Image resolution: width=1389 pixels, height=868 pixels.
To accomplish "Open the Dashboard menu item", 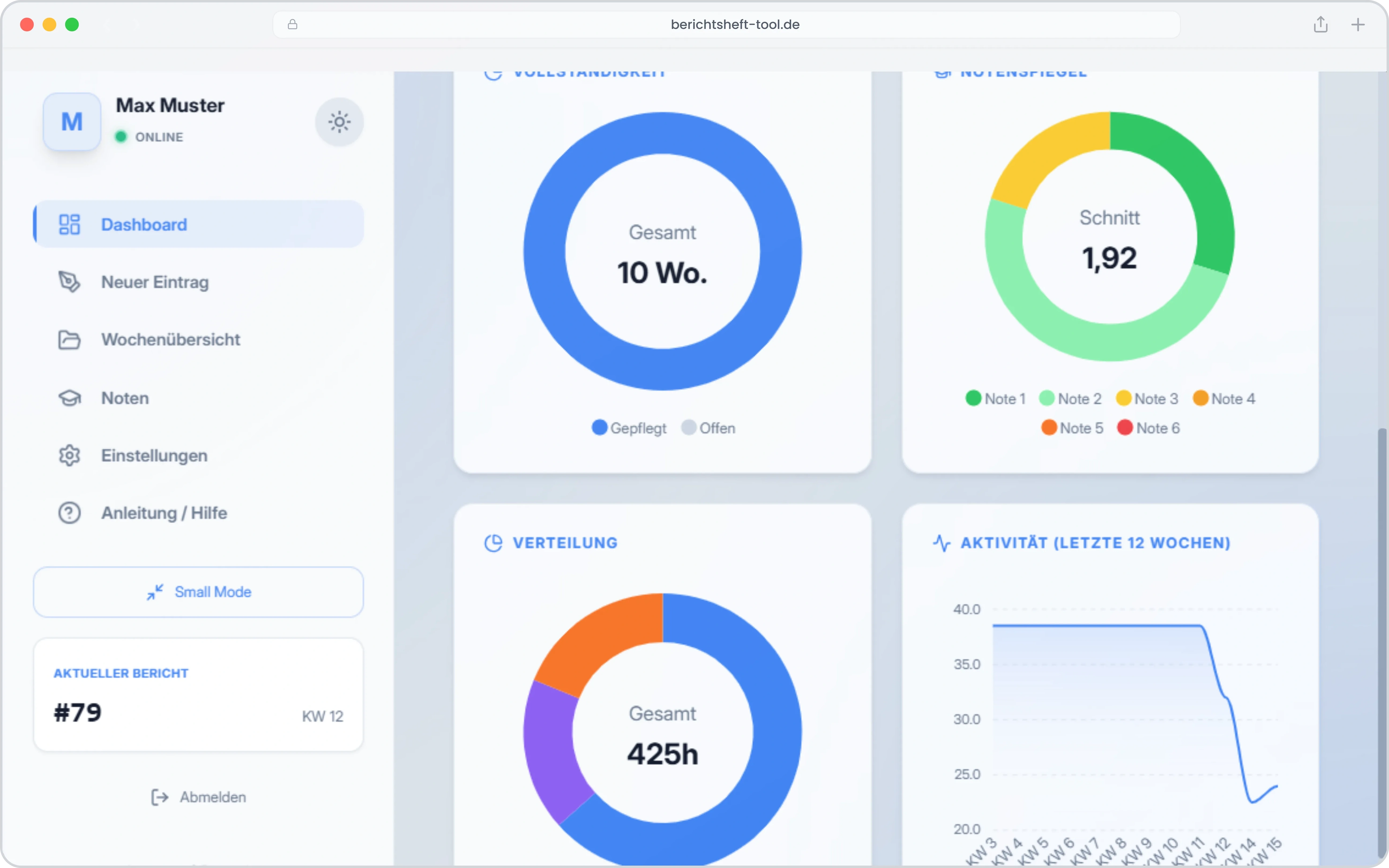I will coord(199,225).
